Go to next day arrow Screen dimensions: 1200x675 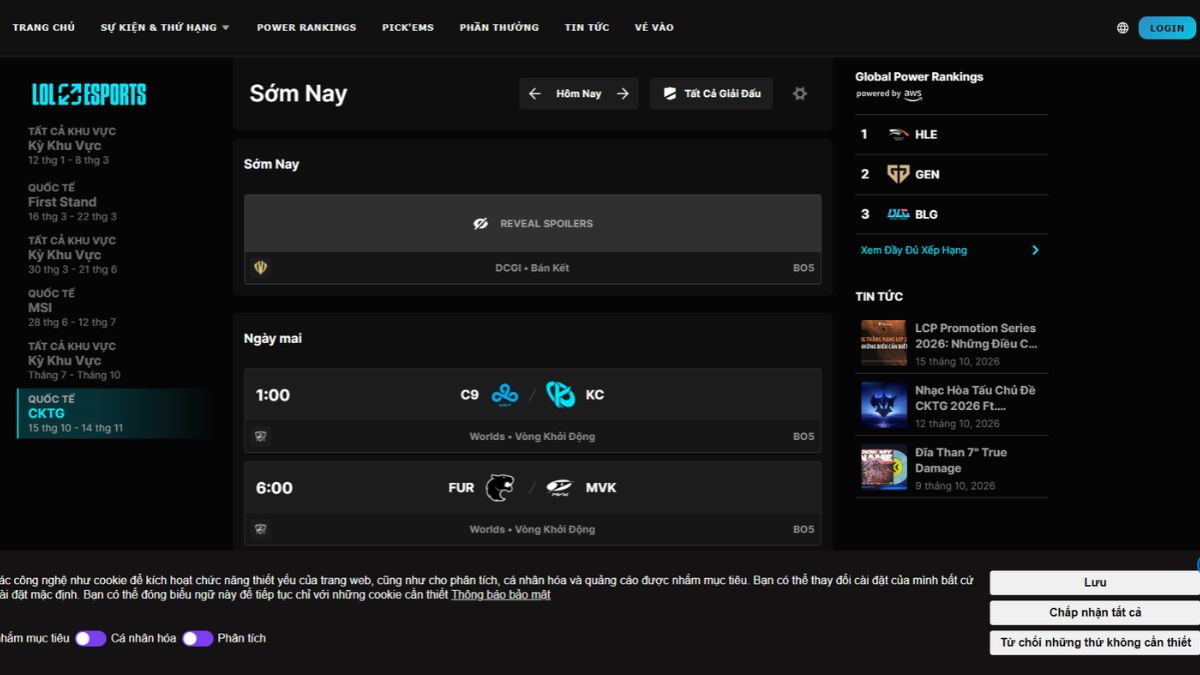pos(623,94)
